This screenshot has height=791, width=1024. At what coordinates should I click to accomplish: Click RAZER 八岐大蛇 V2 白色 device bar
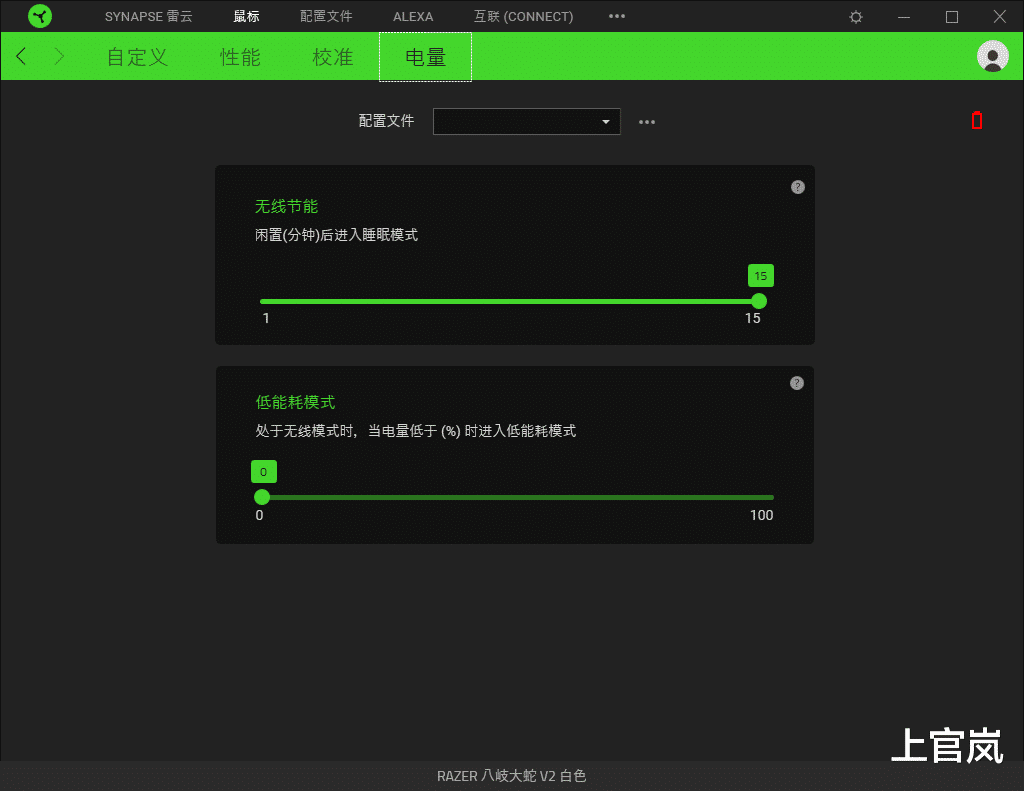click(512, 776)
